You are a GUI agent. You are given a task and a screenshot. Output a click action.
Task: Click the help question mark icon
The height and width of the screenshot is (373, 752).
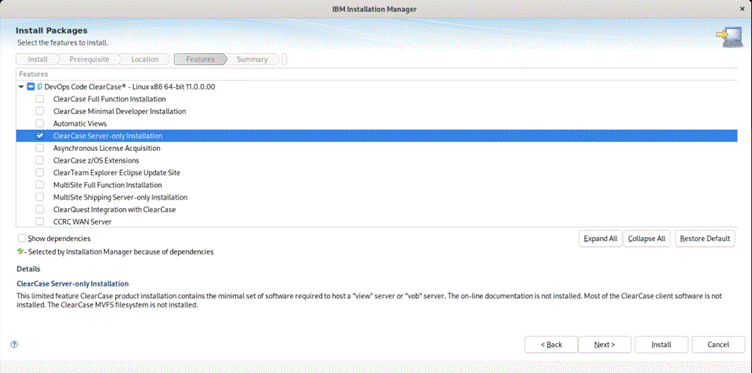click(14, 344)
